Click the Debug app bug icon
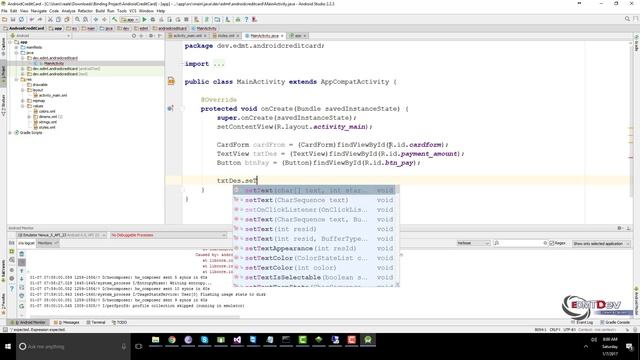 [153, 19]
